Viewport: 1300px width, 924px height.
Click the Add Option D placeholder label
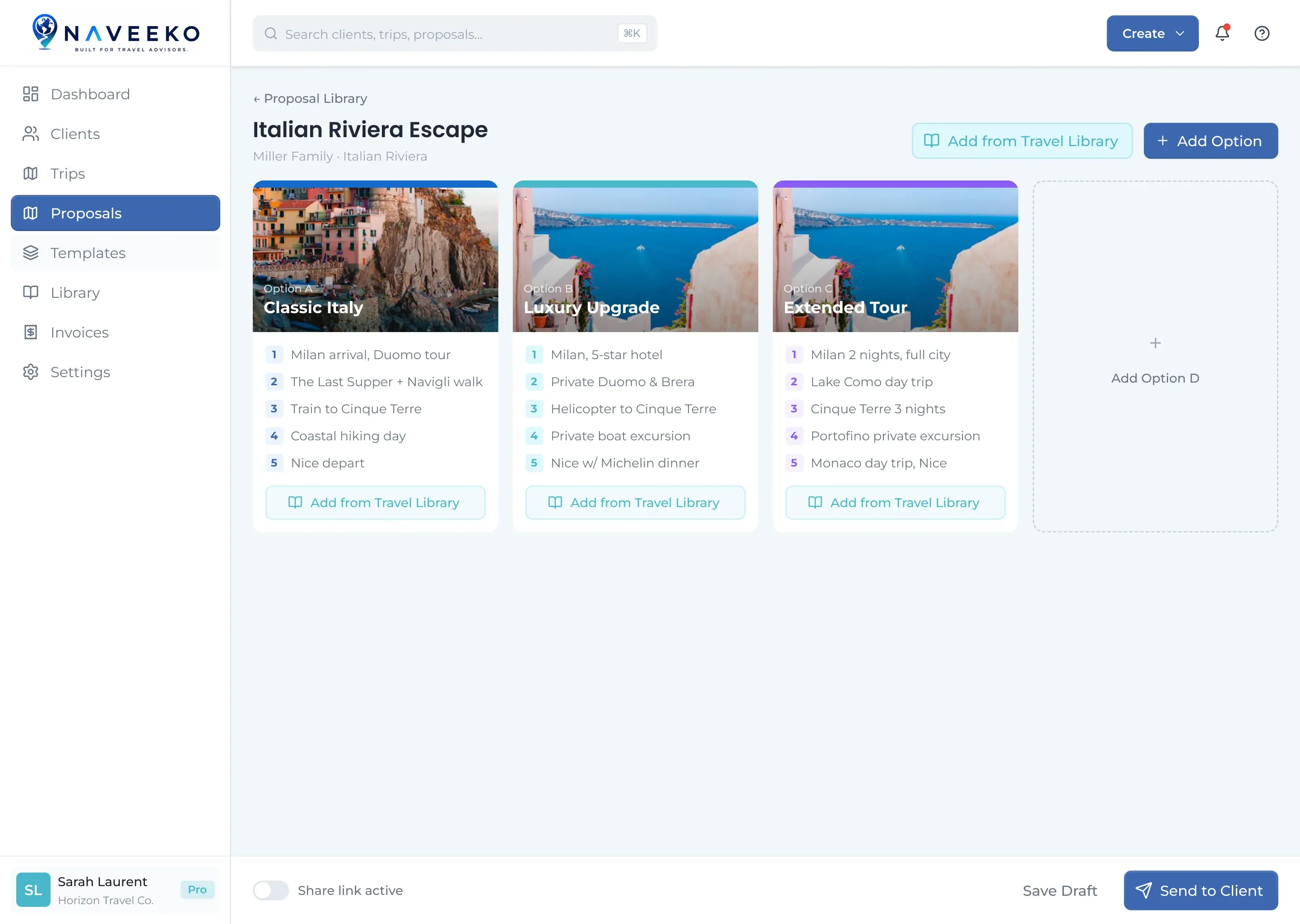tap(1155, 379)
